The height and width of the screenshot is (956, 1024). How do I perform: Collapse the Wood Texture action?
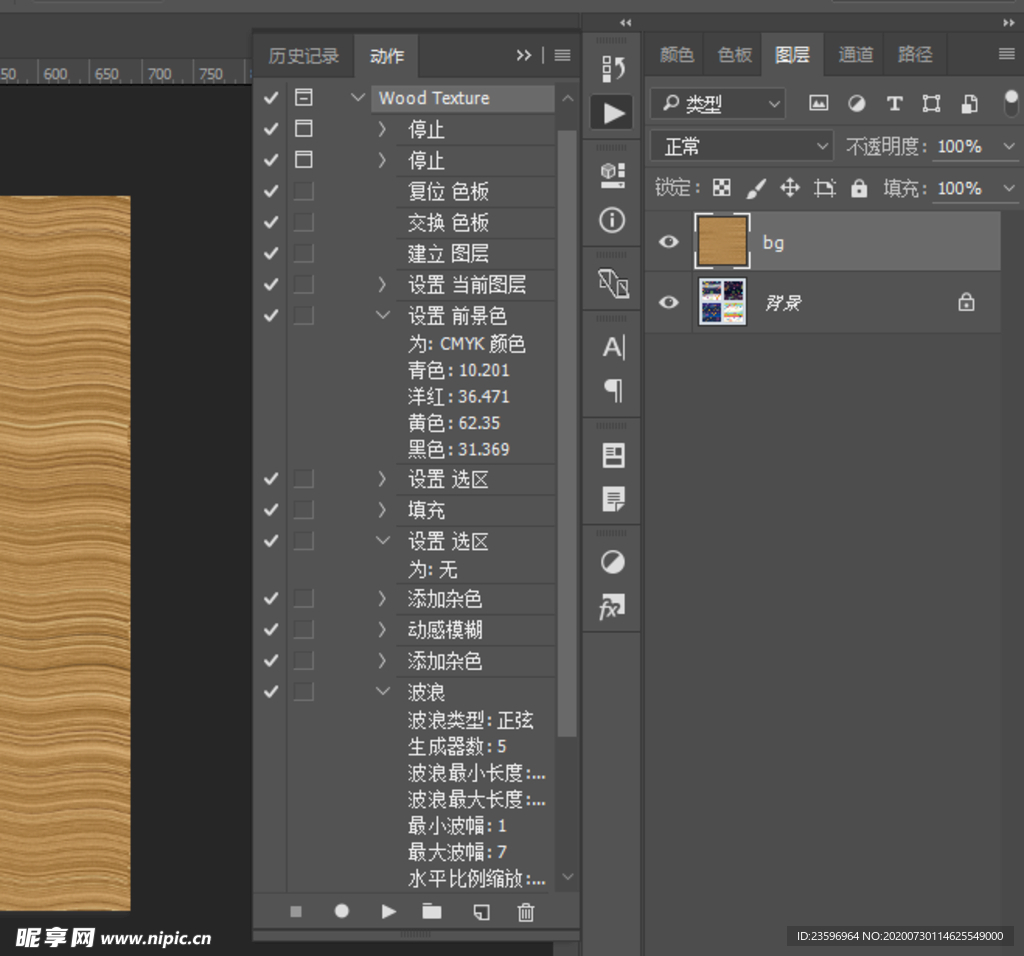(357, 98)
